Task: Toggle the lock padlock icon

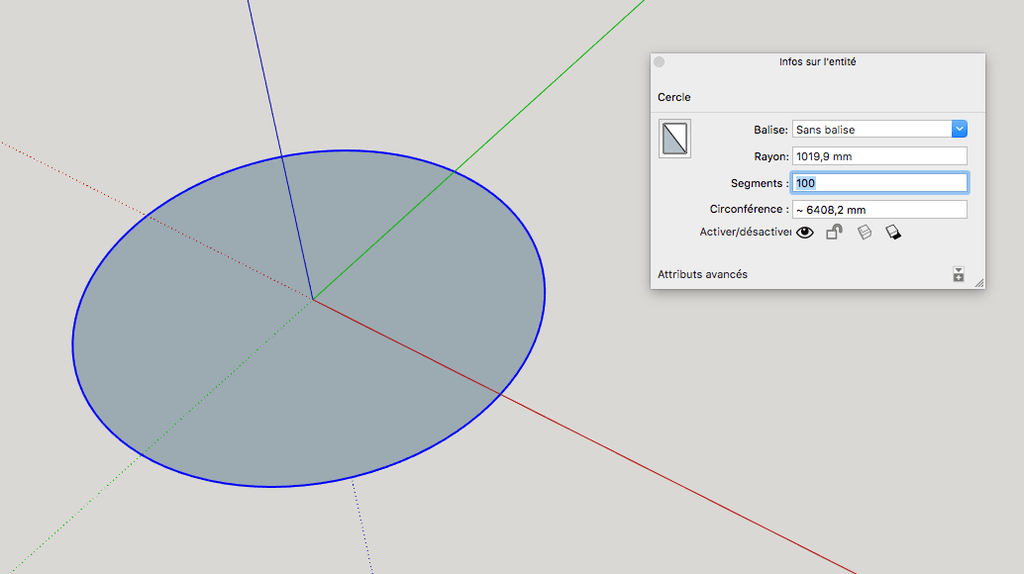Action: click(x=834, y=232)
